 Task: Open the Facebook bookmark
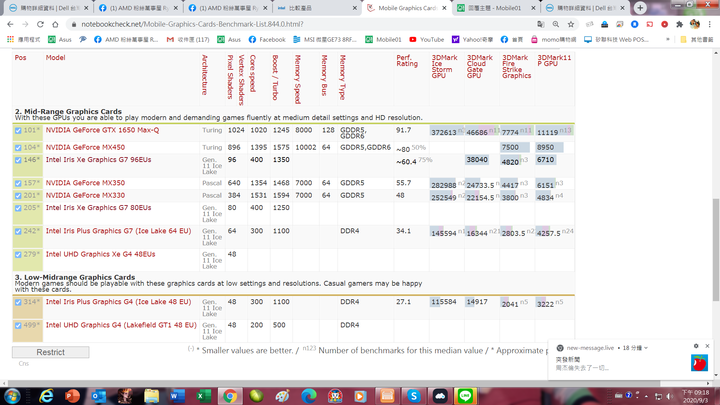pos(267,39)
